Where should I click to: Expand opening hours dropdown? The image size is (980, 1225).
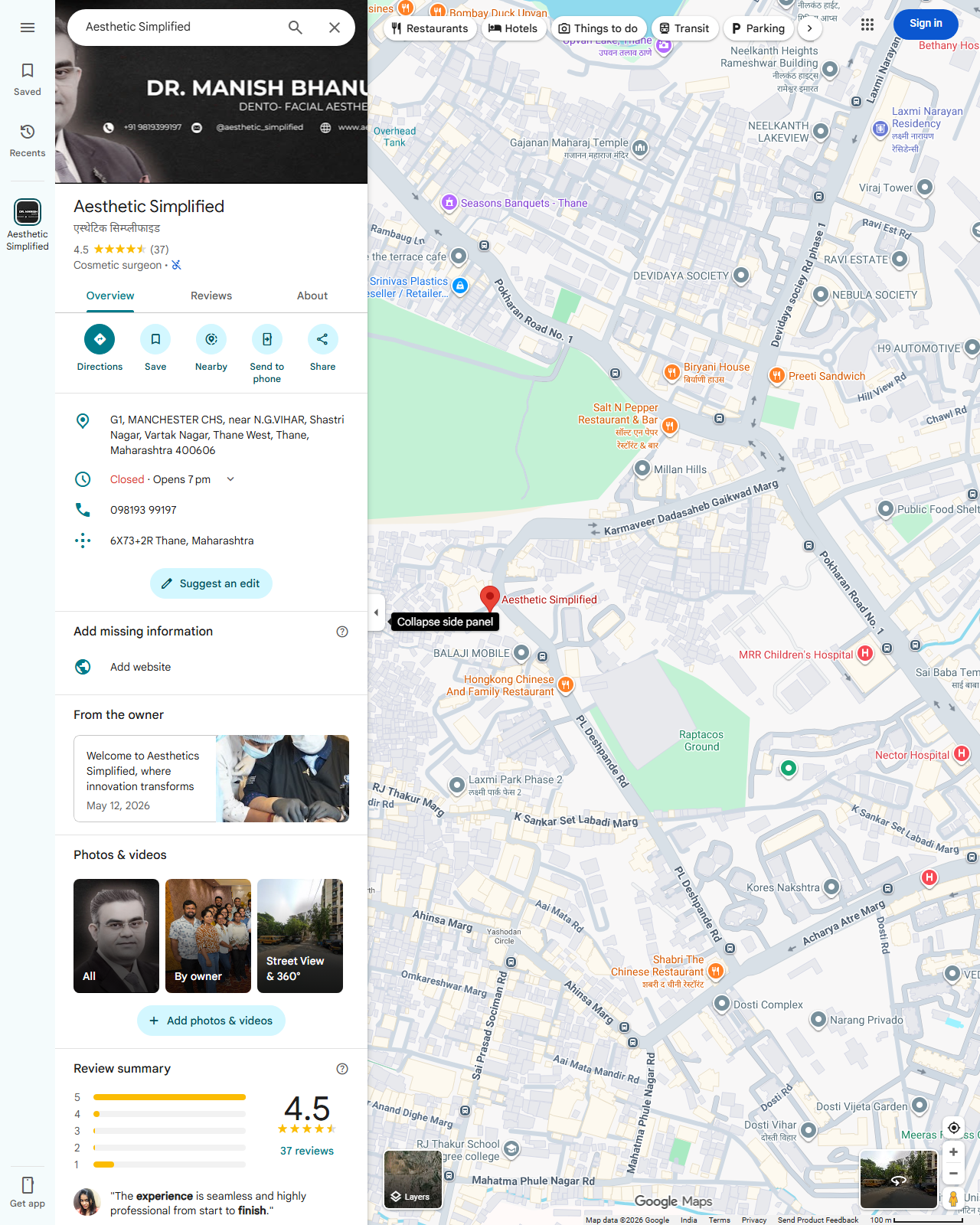pos(230,479)
